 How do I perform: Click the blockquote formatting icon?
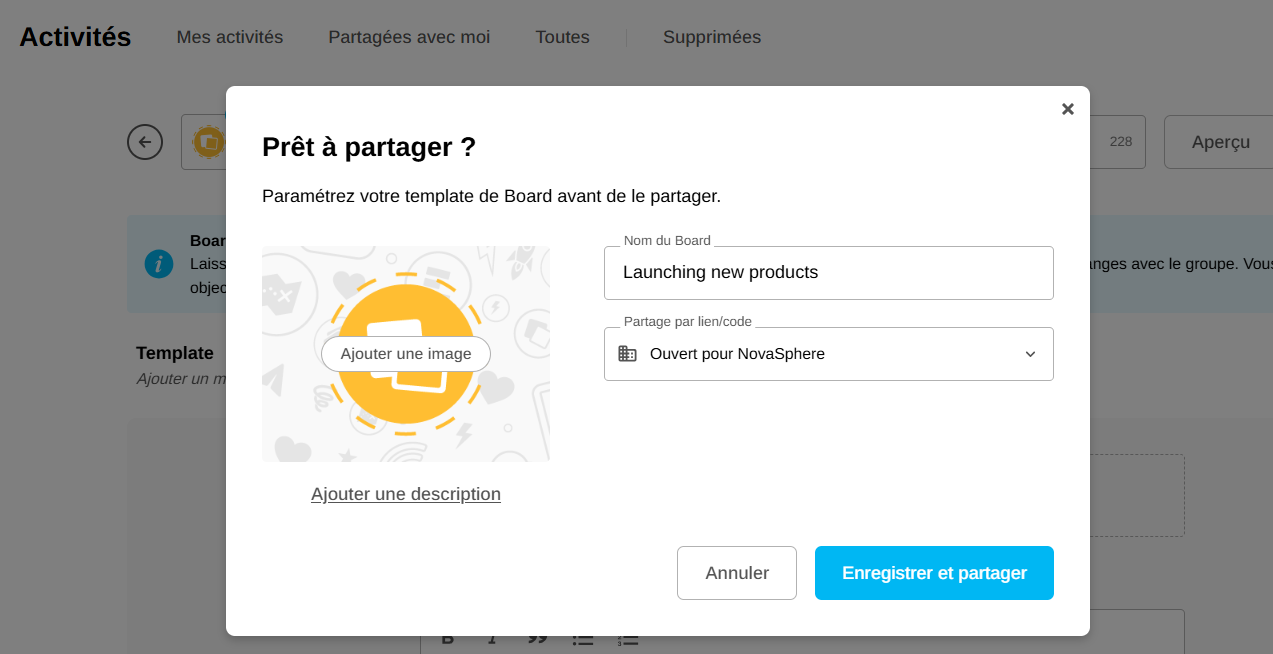pos(537,640)
